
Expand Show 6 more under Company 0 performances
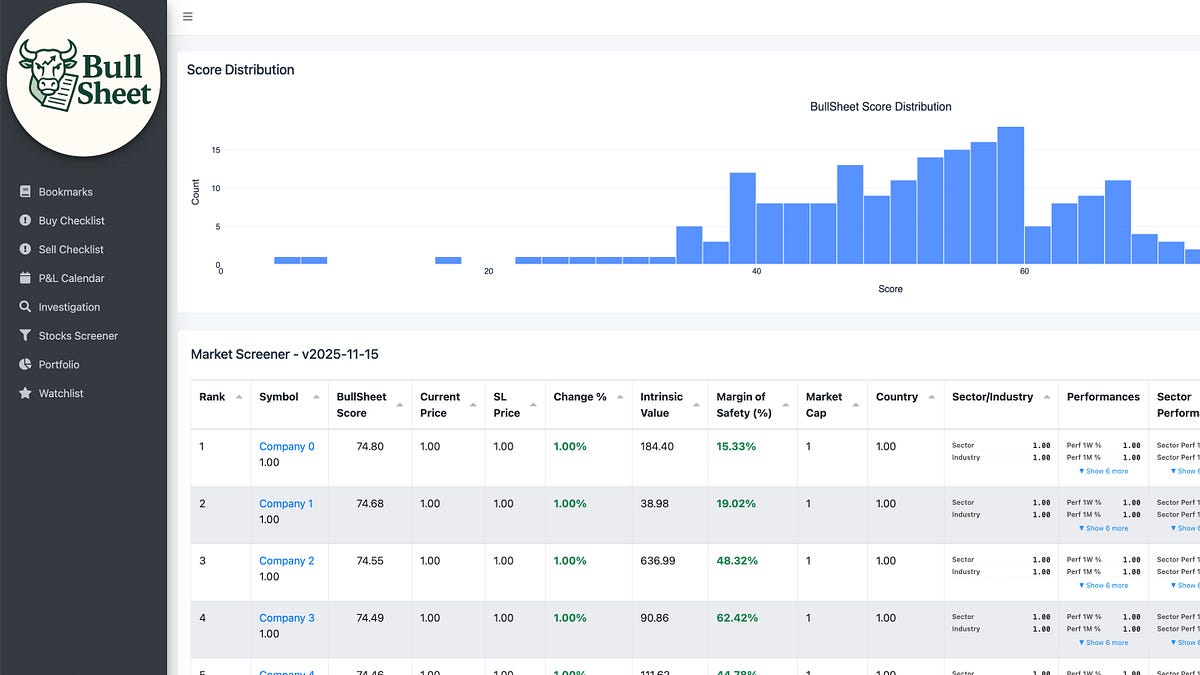[x=1102, y=471]
